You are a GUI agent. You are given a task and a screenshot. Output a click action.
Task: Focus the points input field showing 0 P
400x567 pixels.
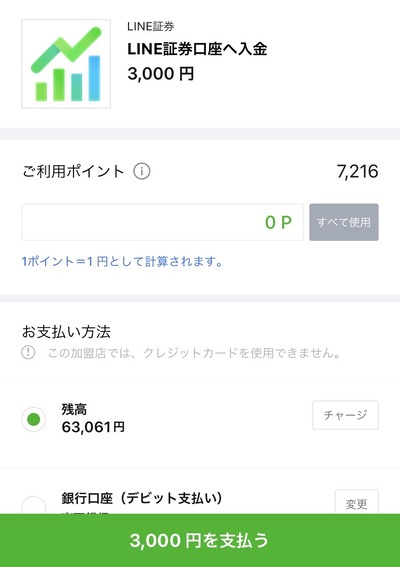pos(162,222)
